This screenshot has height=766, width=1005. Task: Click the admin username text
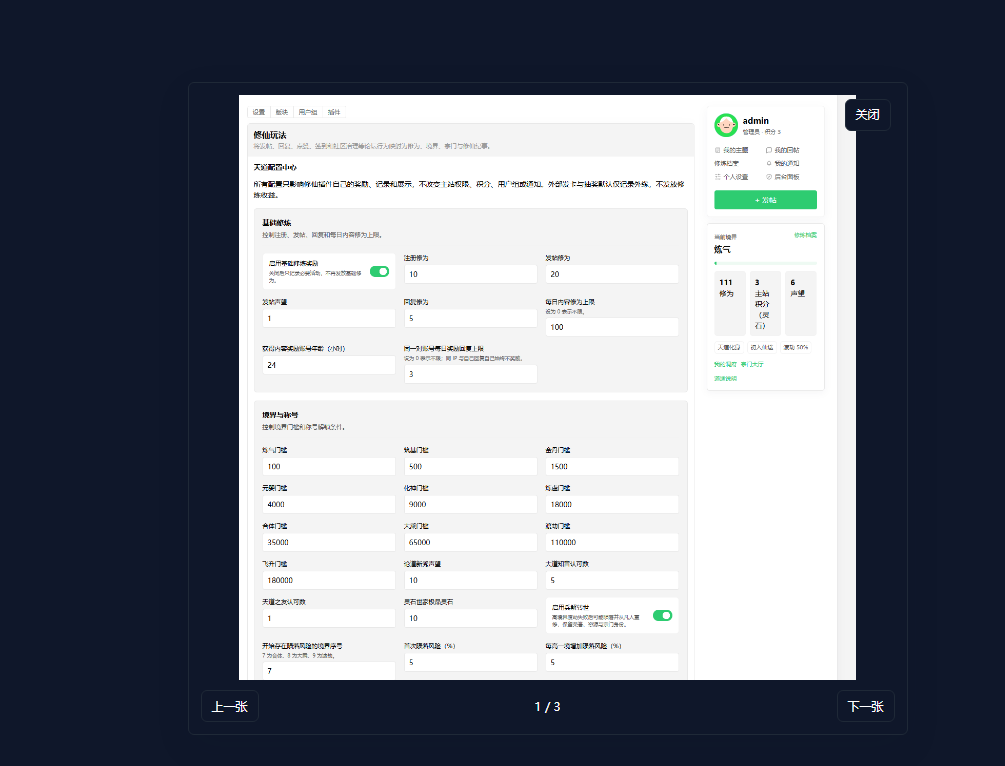click(756, 121)
